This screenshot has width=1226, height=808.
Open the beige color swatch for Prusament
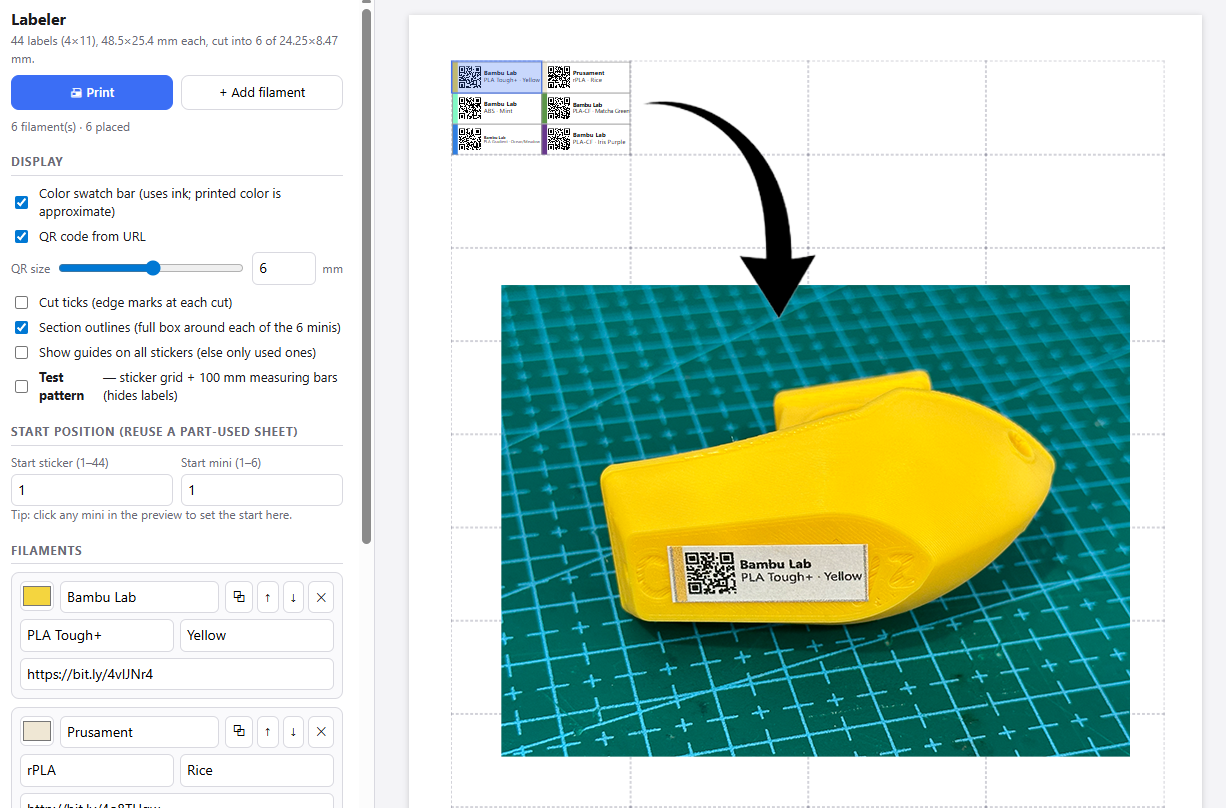pyautogui.click(x=37, y=732)
